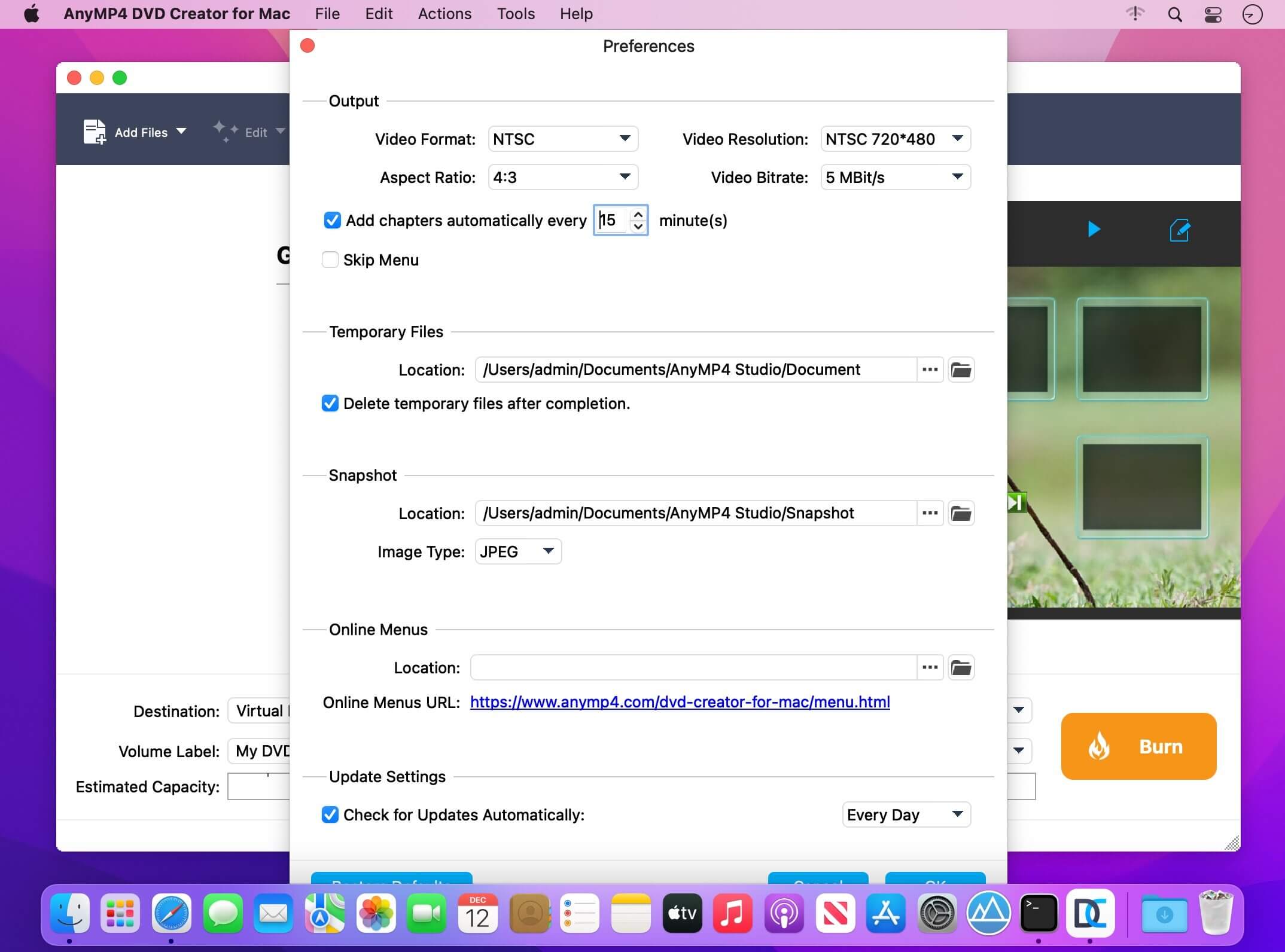Increase chapter minutes with stepper up arrow
This screenshot has height=952, width=1285.
coord(638,214)
